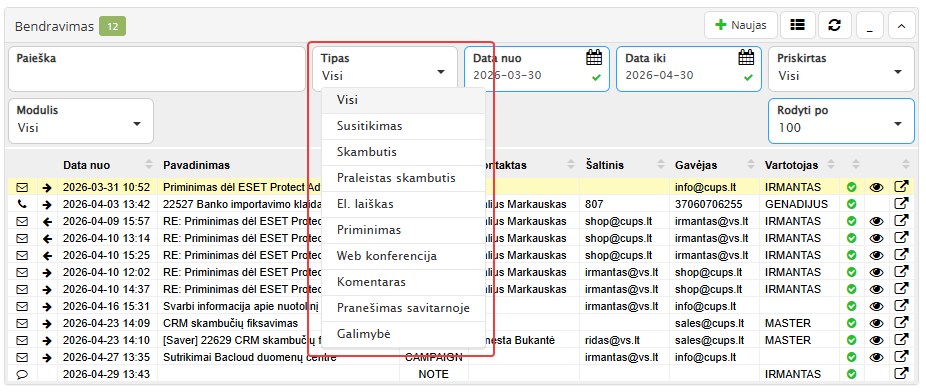This screenshot has height=392, width=926.
Task: Open the Rodyti po dropdown
Action: (x=841, y=120)
